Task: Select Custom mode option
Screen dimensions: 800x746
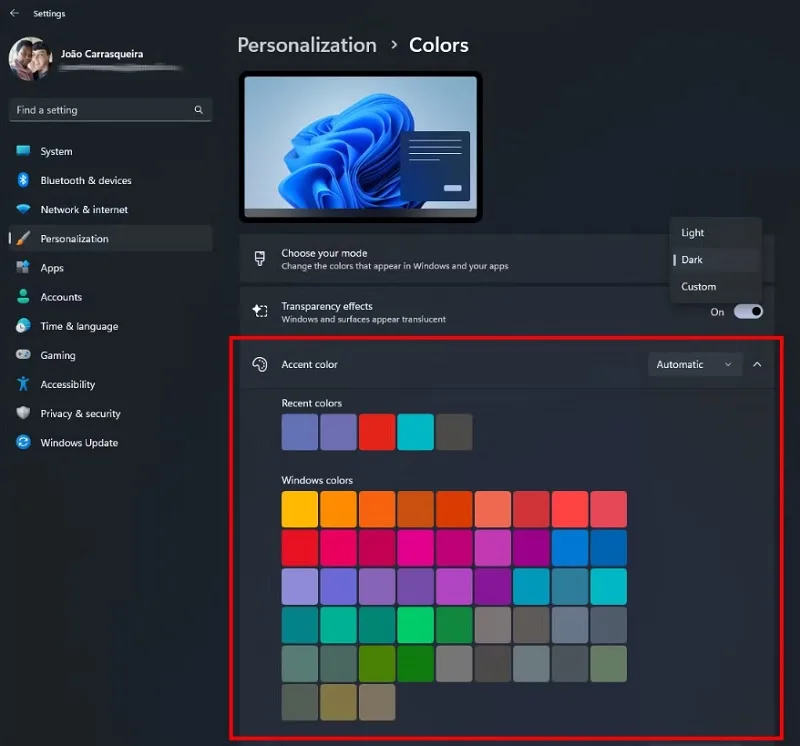Action: [x=714, y=287]
